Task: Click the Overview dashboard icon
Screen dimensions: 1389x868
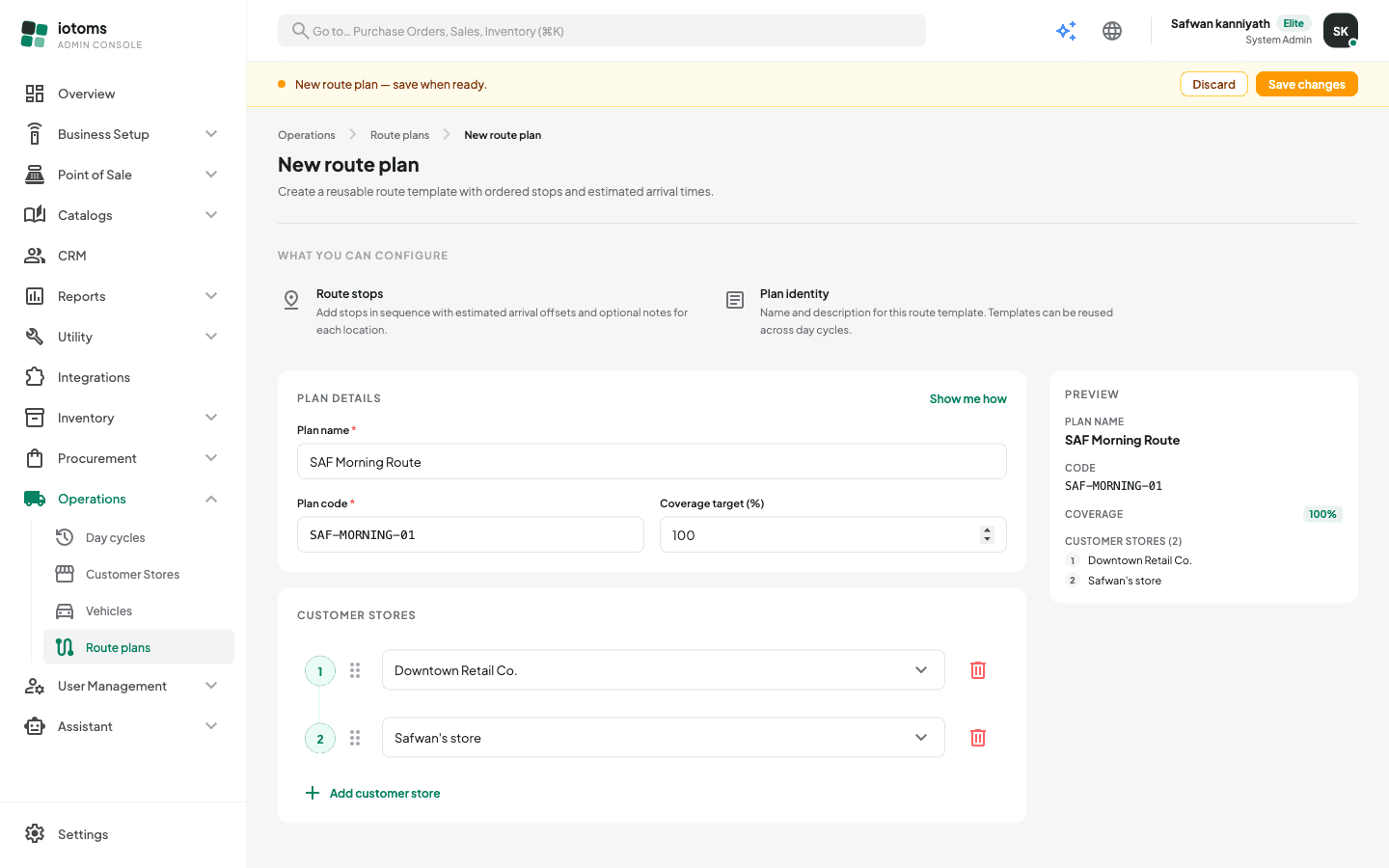Action: [x=35, y=94]
